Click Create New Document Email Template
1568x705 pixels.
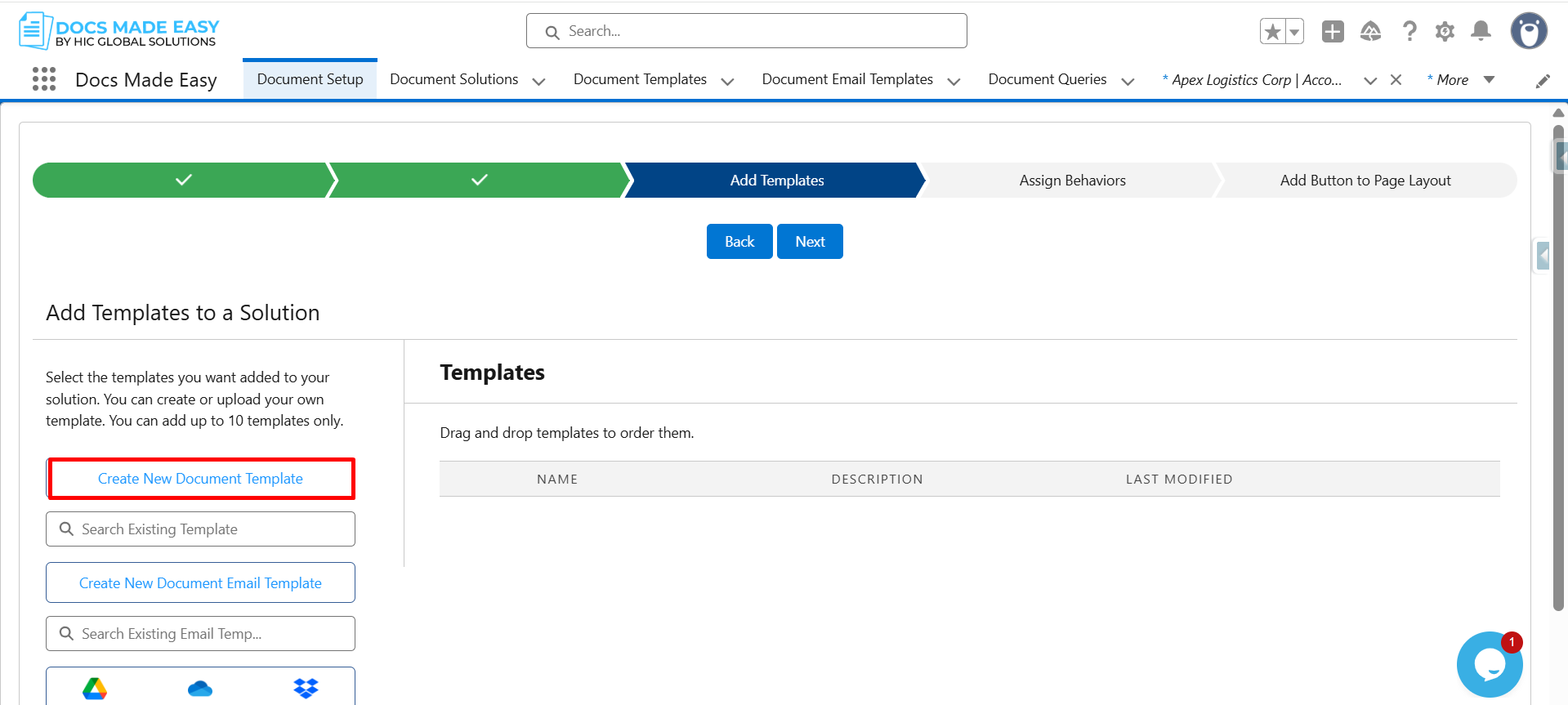pos(200,582)
